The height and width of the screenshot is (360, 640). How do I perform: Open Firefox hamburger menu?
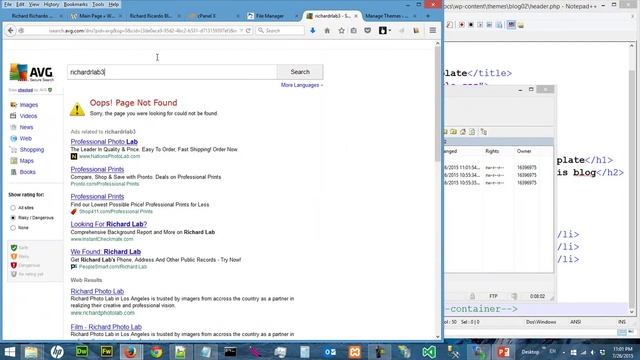(x=433, y=31)
